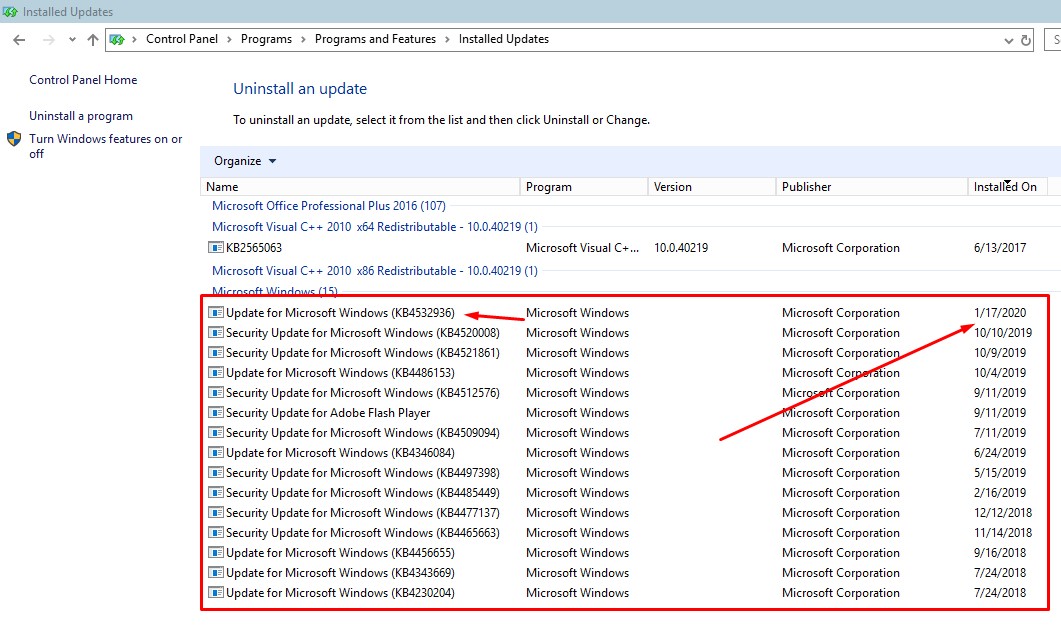Viewport: 1061px width, 628px height.
Task: Click the shield icon beside Windows features
Action: coord(14,139)
